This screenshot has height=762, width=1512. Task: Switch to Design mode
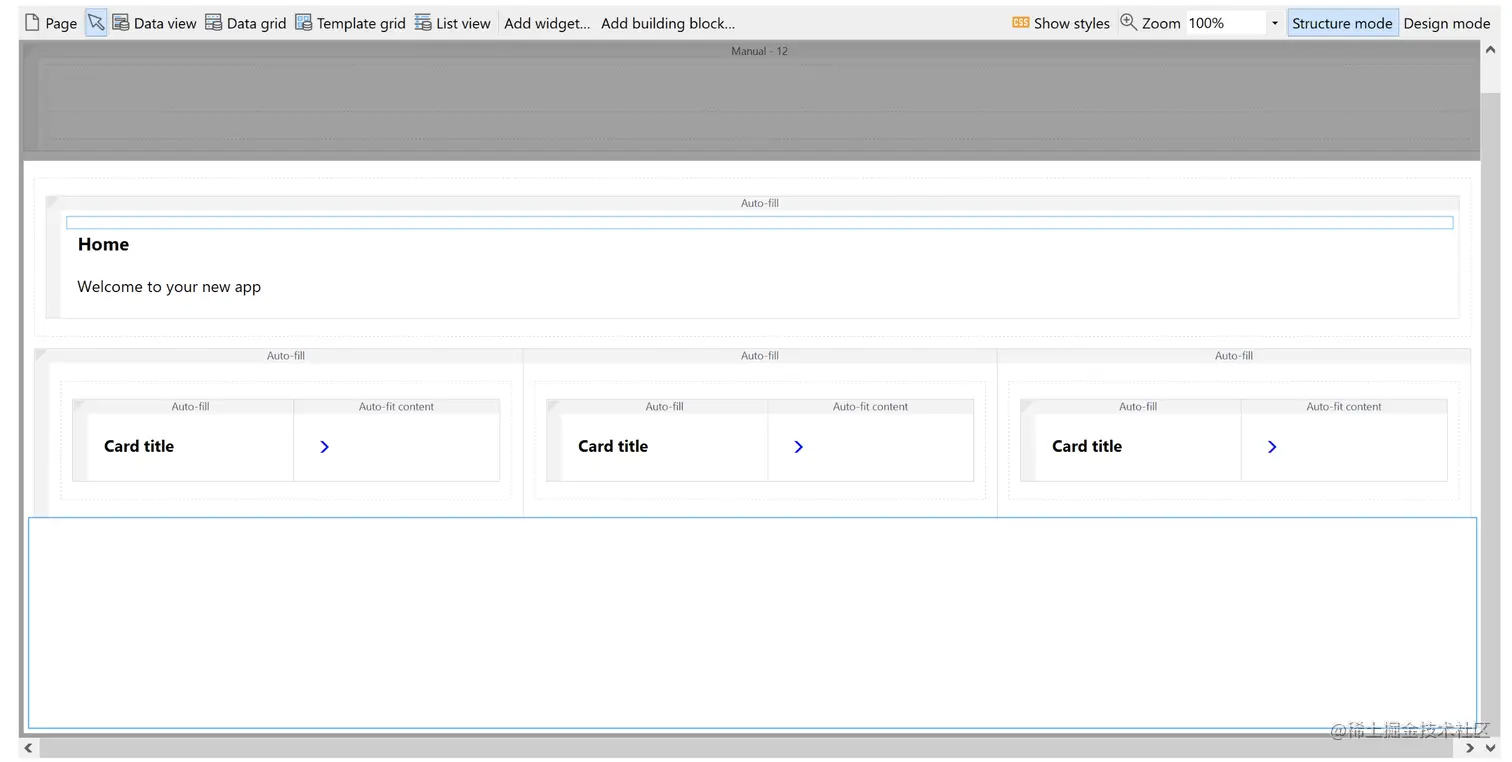coord(1447,23)
